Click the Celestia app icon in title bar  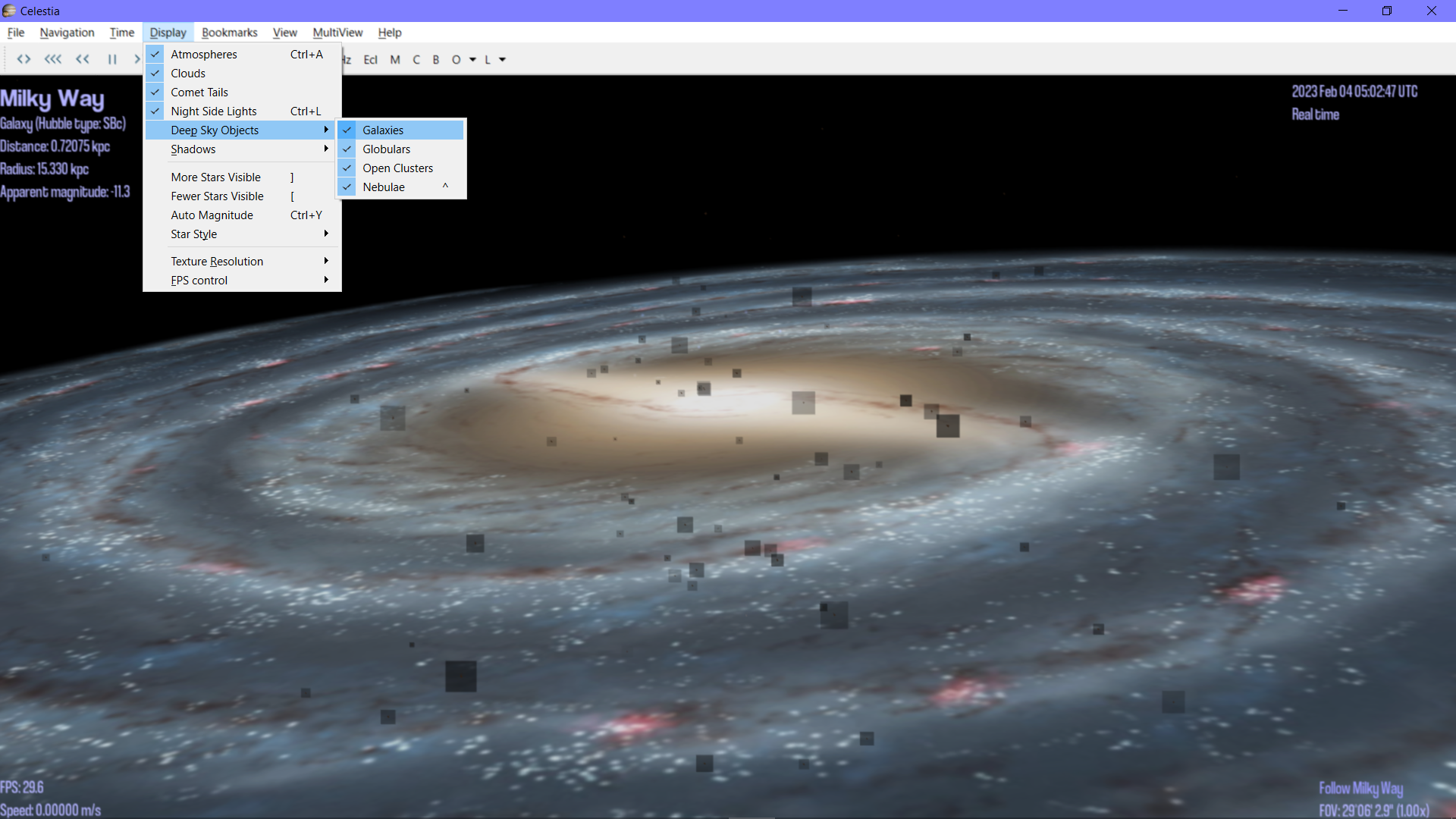click(x=9, y=11)
